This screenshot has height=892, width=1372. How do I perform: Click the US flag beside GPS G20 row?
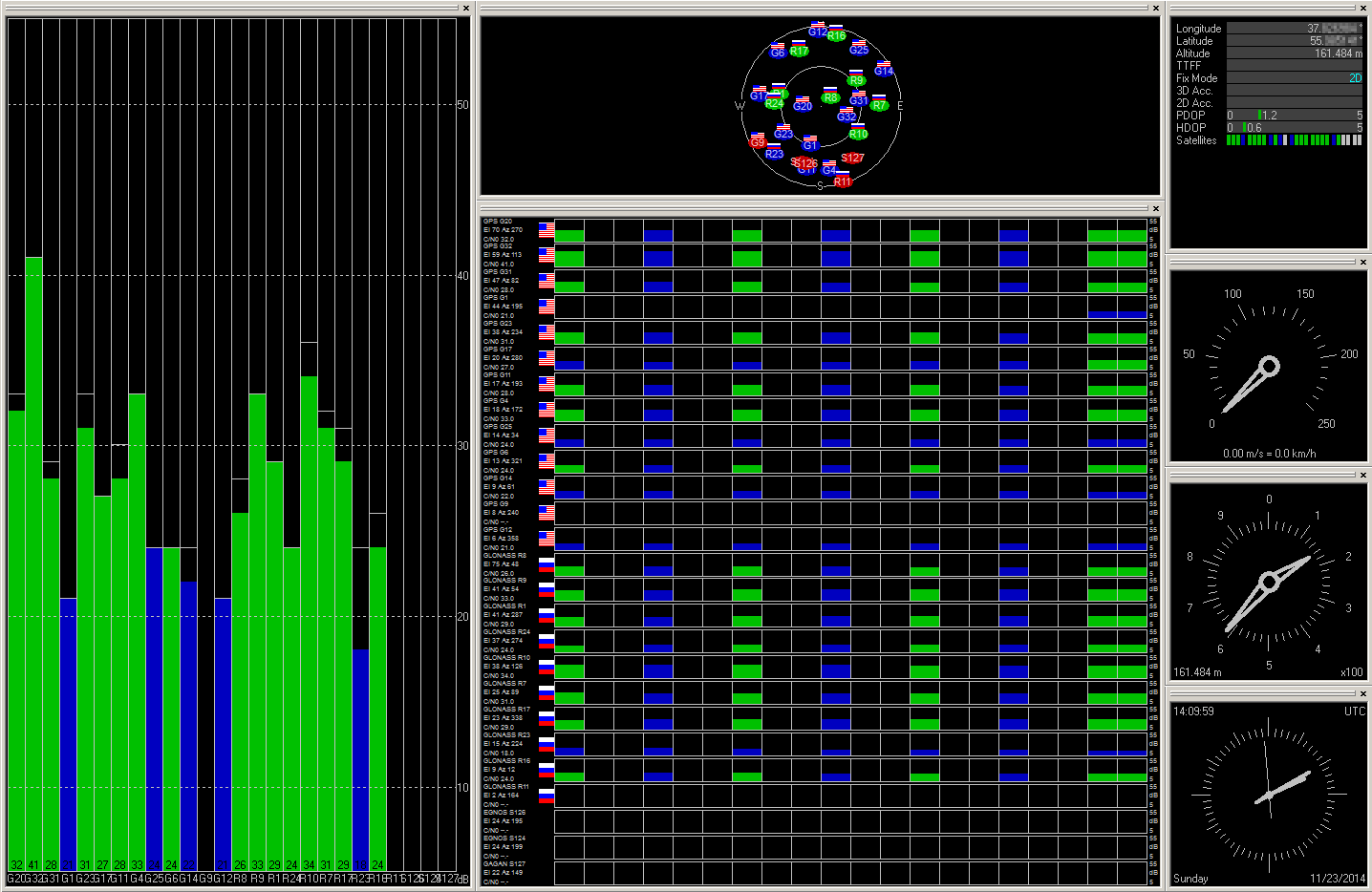[x=547, y=230]
